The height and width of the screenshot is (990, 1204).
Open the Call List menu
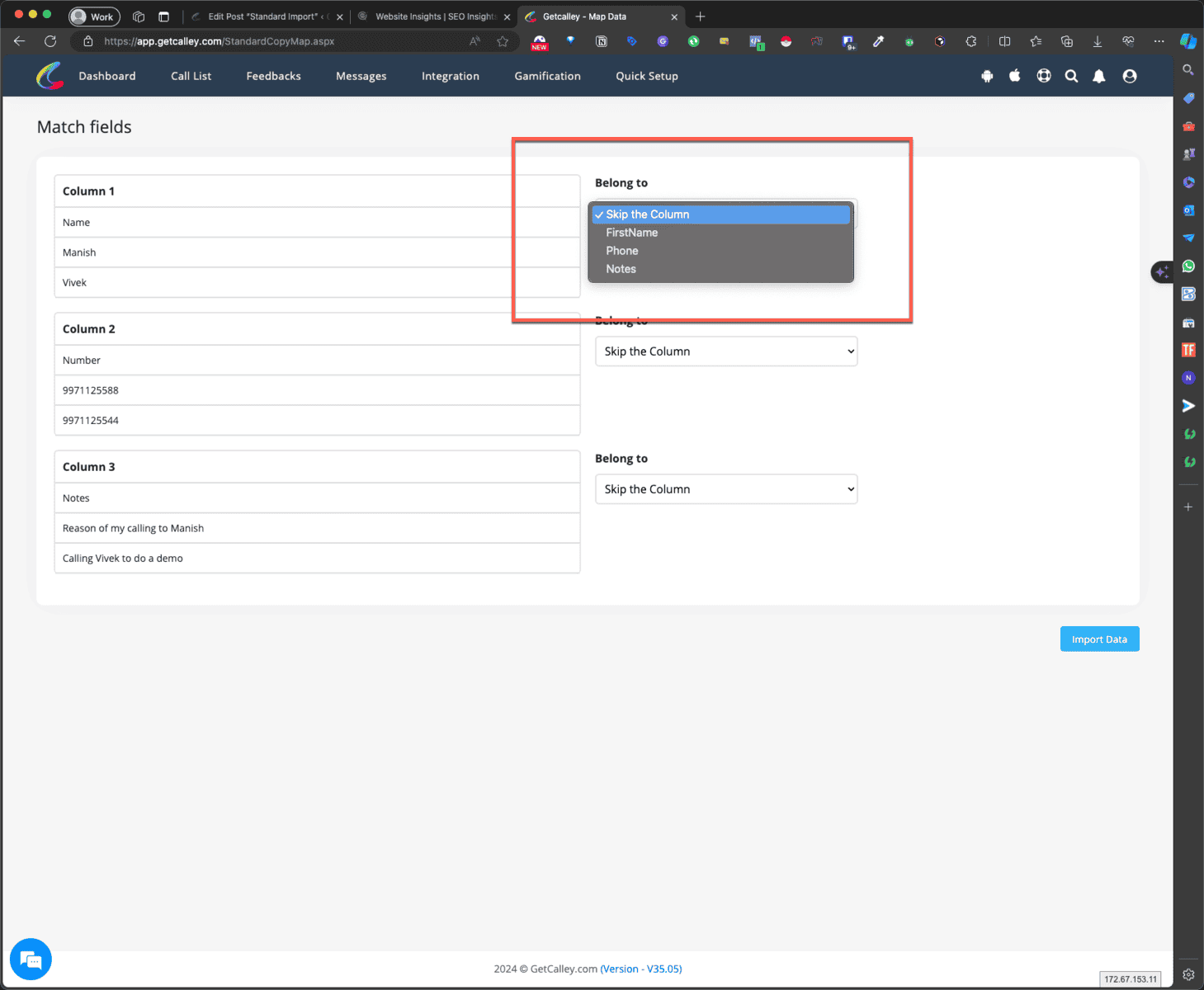click(191, 76)
